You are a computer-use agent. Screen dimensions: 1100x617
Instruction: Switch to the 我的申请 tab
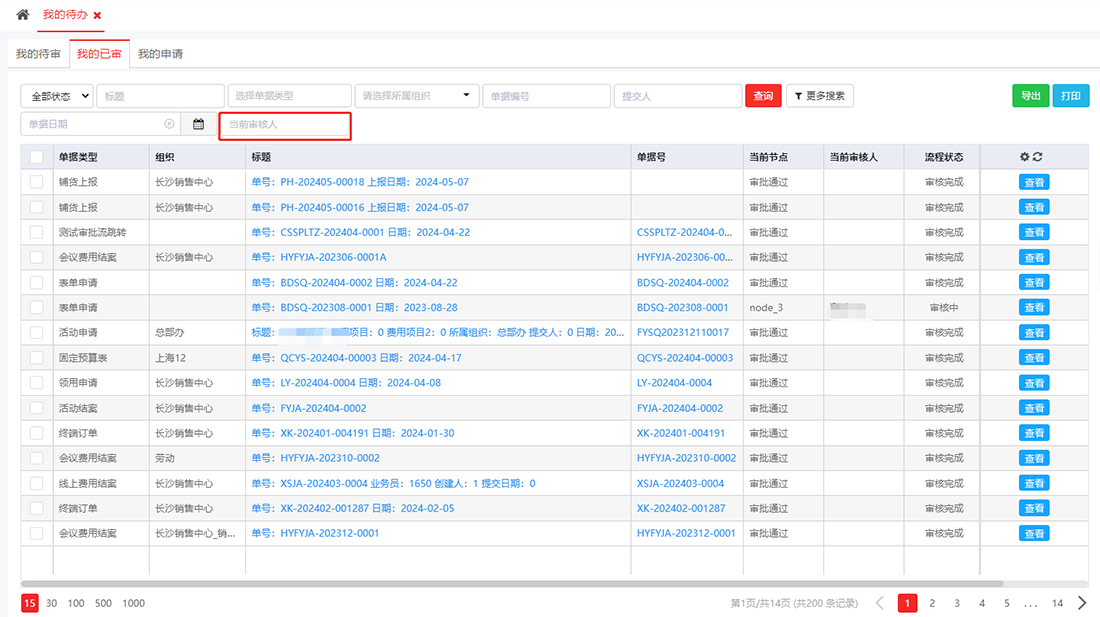point(160,54)
